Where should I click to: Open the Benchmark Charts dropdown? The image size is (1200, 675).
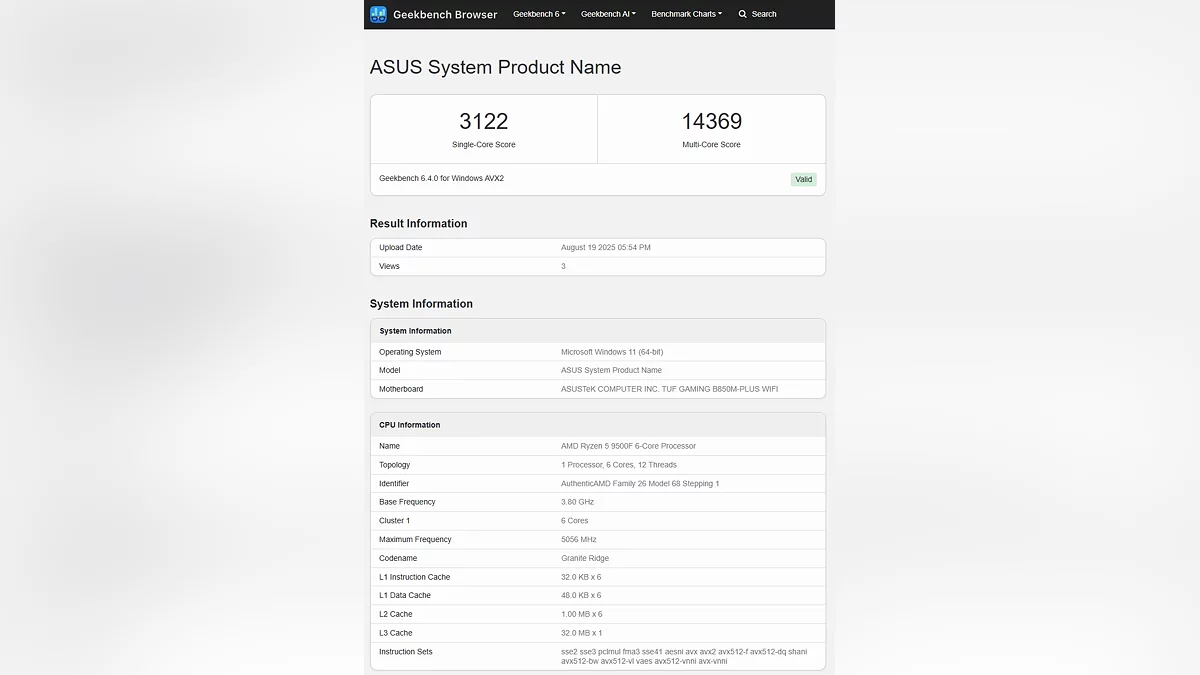tap(686, 14)
